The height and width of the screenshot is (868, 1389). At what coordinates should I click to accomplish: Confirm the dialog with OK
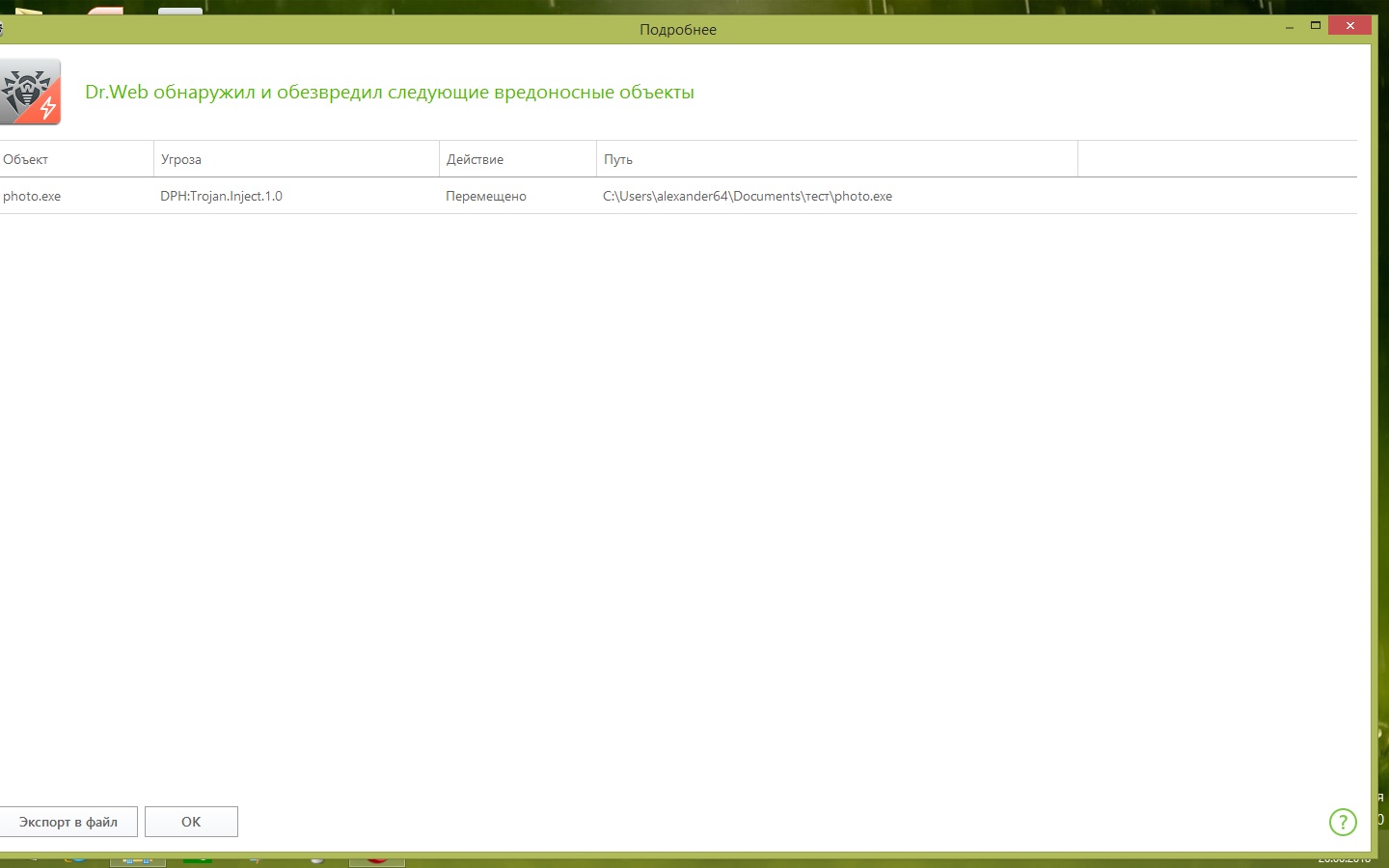tap(191, 822)
